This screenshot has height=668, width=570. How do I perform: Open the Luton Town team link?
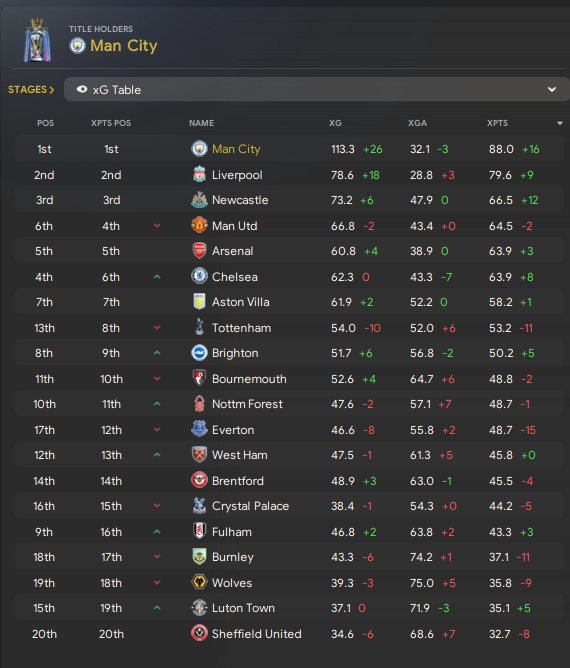click(243, 608)
